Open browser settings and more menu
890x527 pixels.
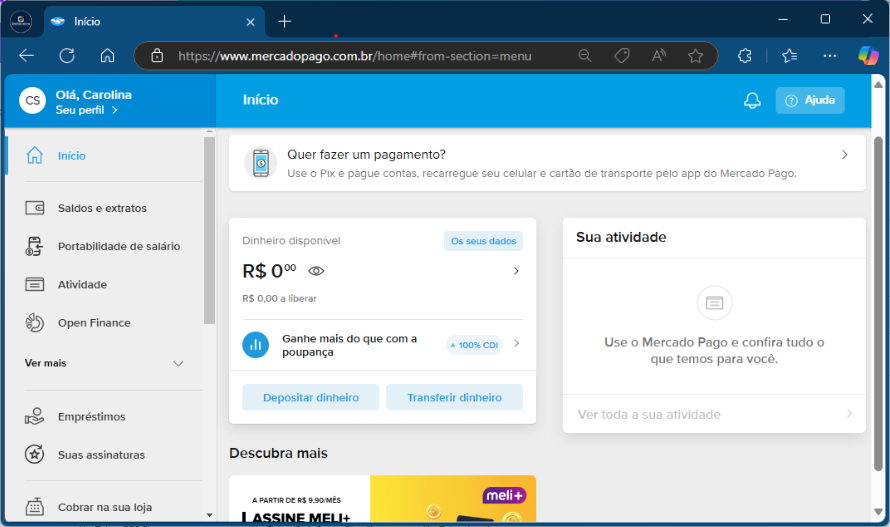pyautogui.click(x=830, y=56)
